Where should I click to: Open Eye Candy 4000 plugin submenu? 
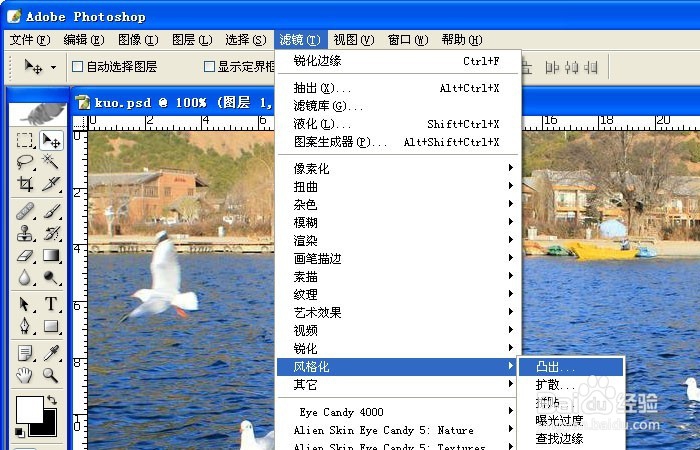click(398, 412)
